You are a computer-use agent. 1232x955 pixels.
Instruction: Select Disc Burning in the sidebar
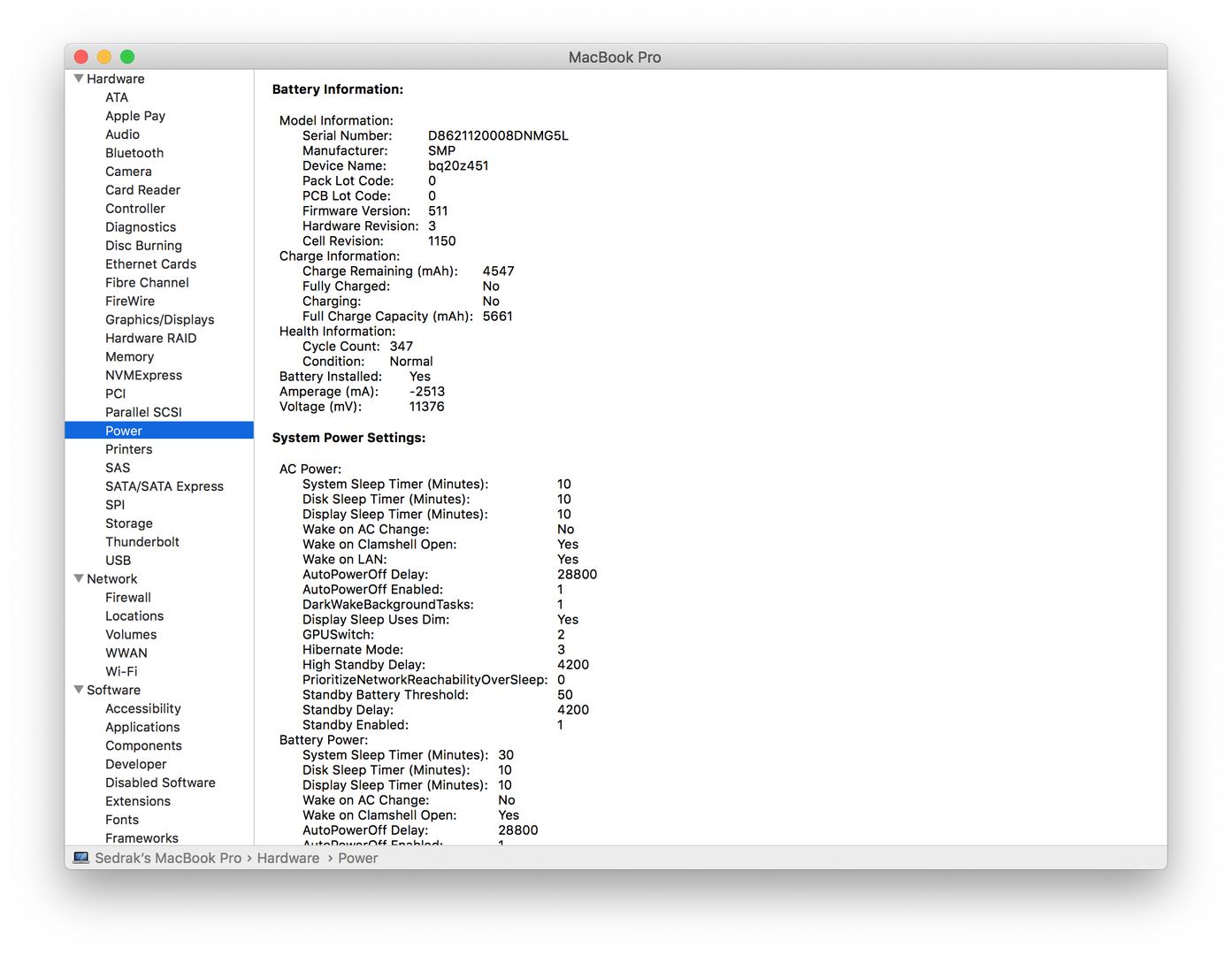[x=143, y=246]
